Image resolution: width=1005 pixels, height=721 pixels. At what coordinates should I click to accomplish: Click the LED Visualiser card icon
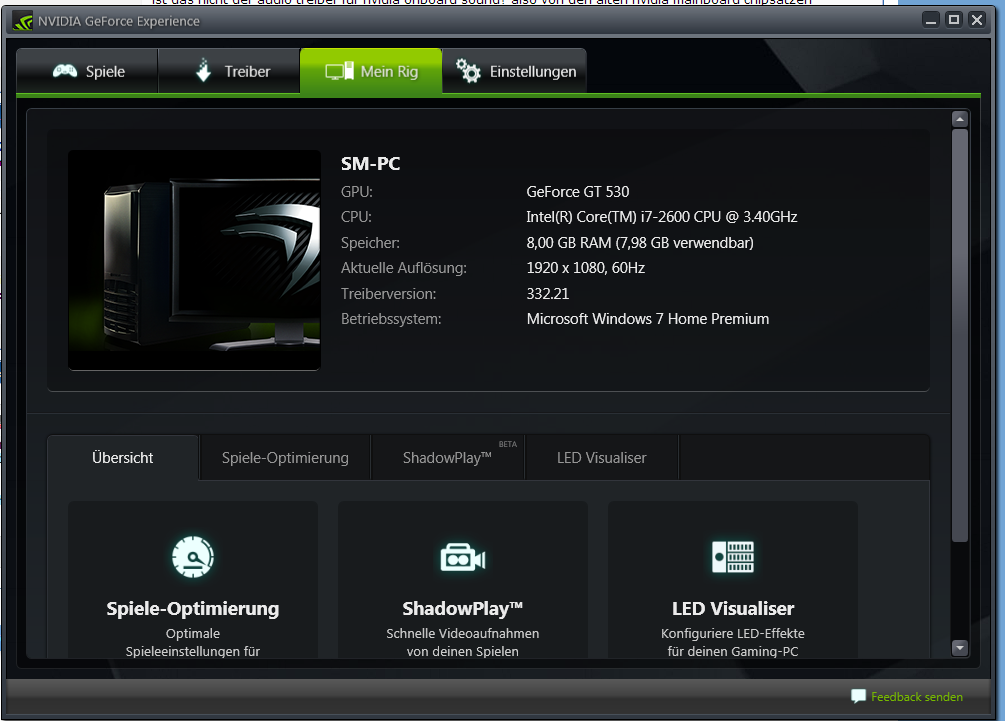tap(733, 557)
